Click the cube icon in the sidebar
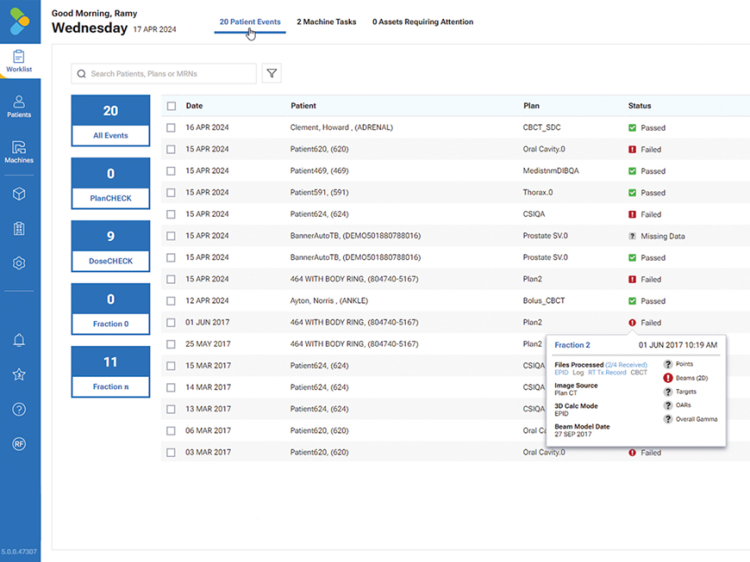This screenshot has width=750, height=562. pyautogui.click(x=19, y=194)
